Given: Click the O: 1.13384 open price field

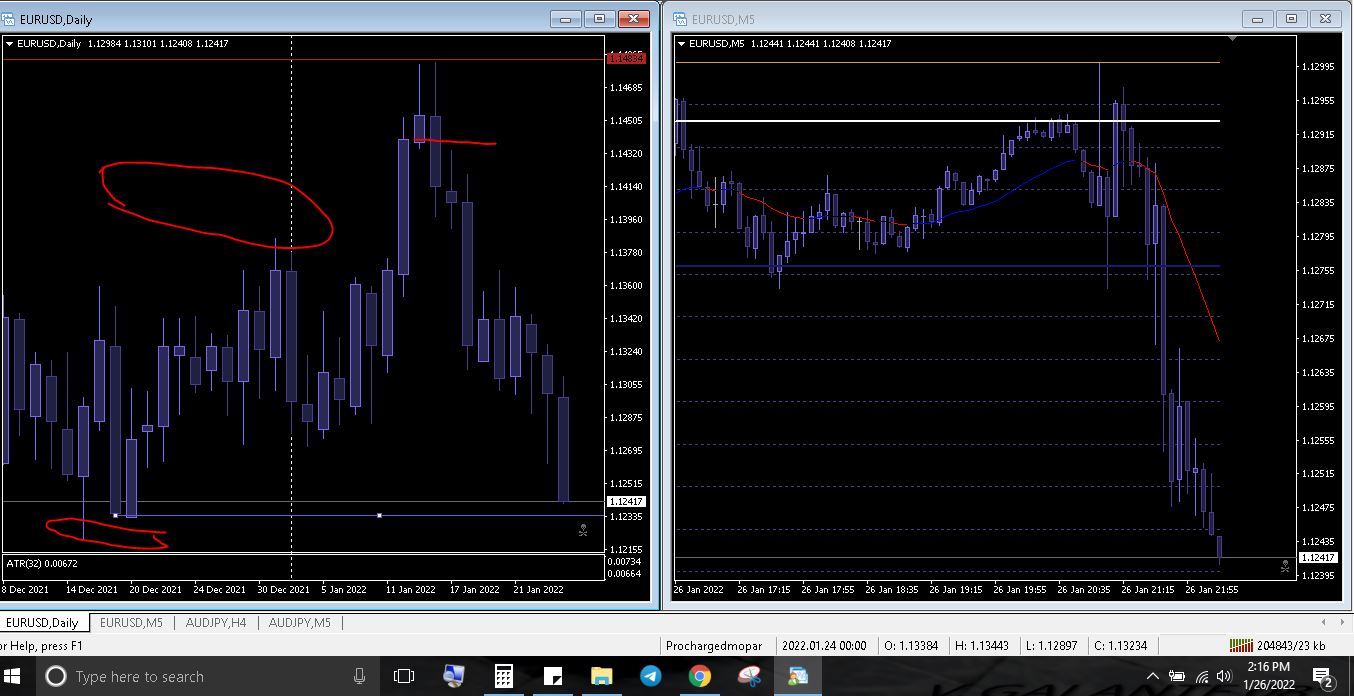Looking at the screenshot, I should (x=910, y=646).
